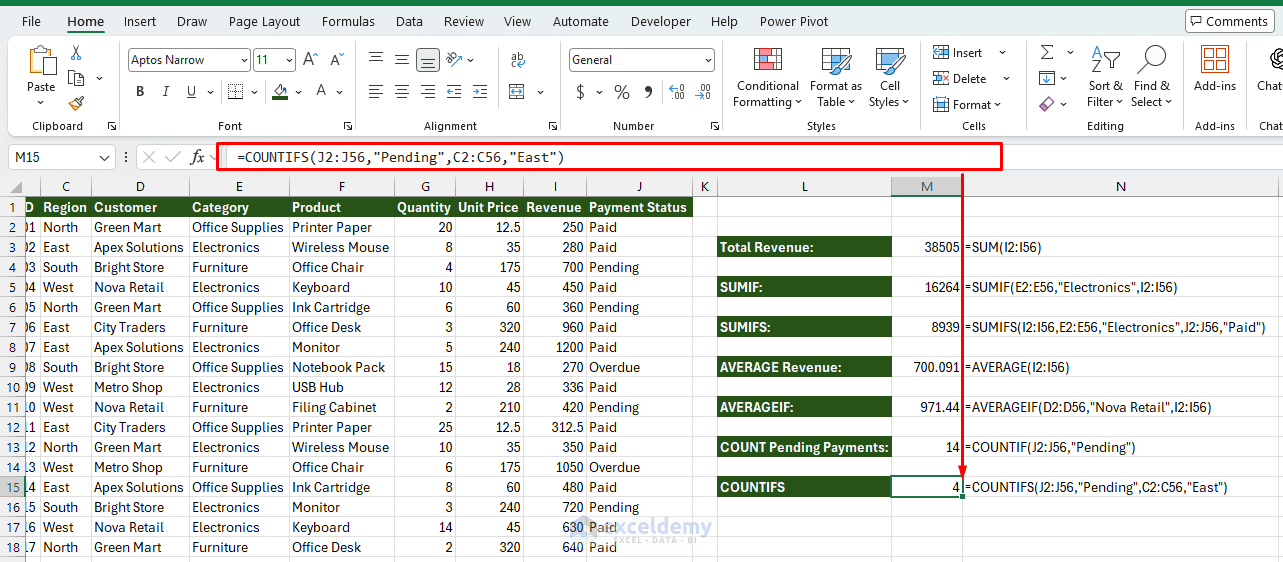
Task: Click the Fill down icon
Action: pos(1047,78)
